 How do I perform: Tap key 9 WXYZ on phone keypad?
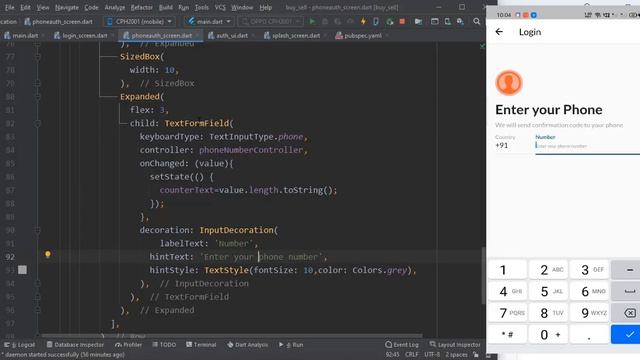[x=589, y=313]
